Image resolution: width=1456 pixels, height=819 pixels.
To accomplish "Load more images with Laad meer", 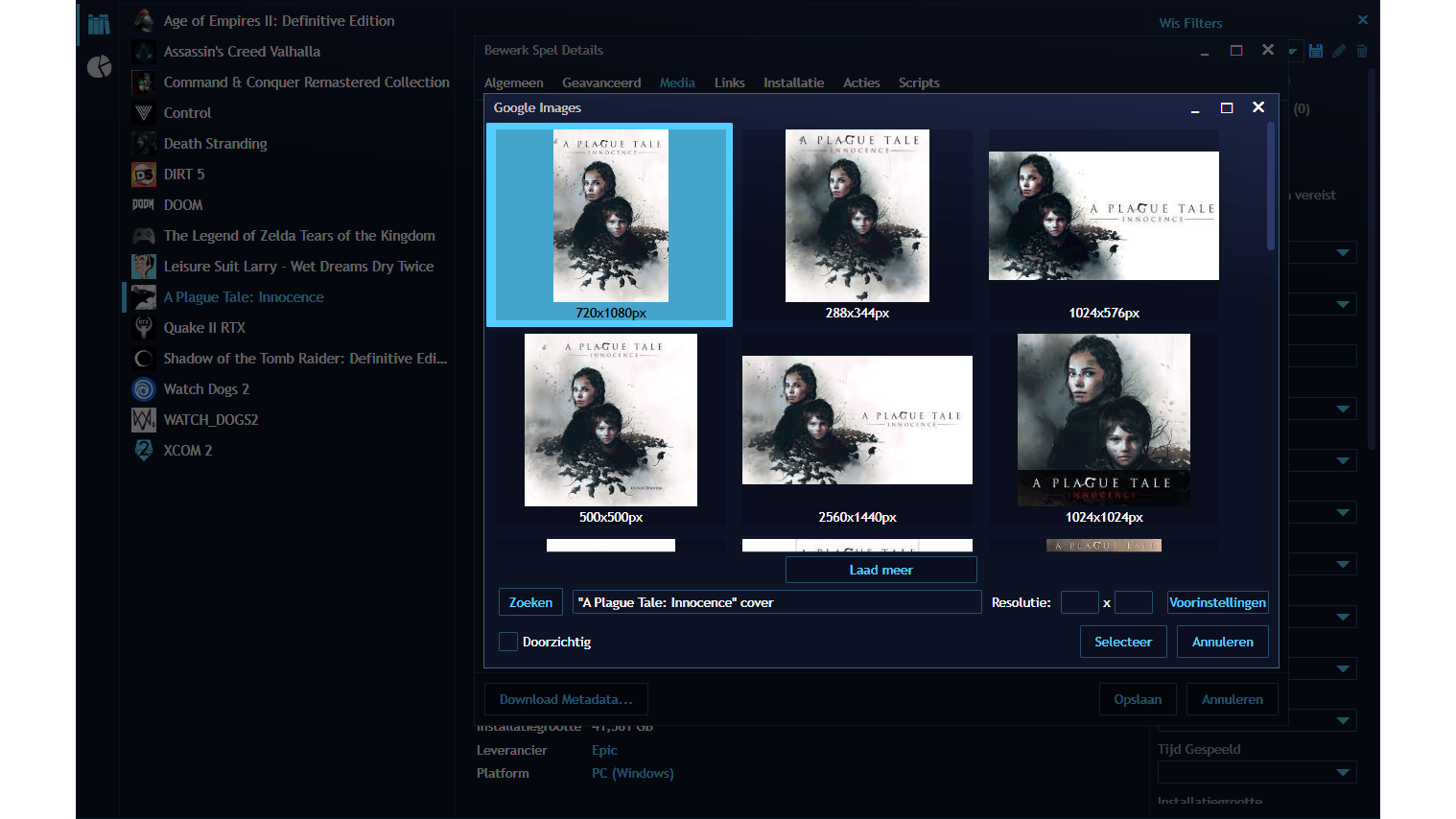I will coord(881,570).
